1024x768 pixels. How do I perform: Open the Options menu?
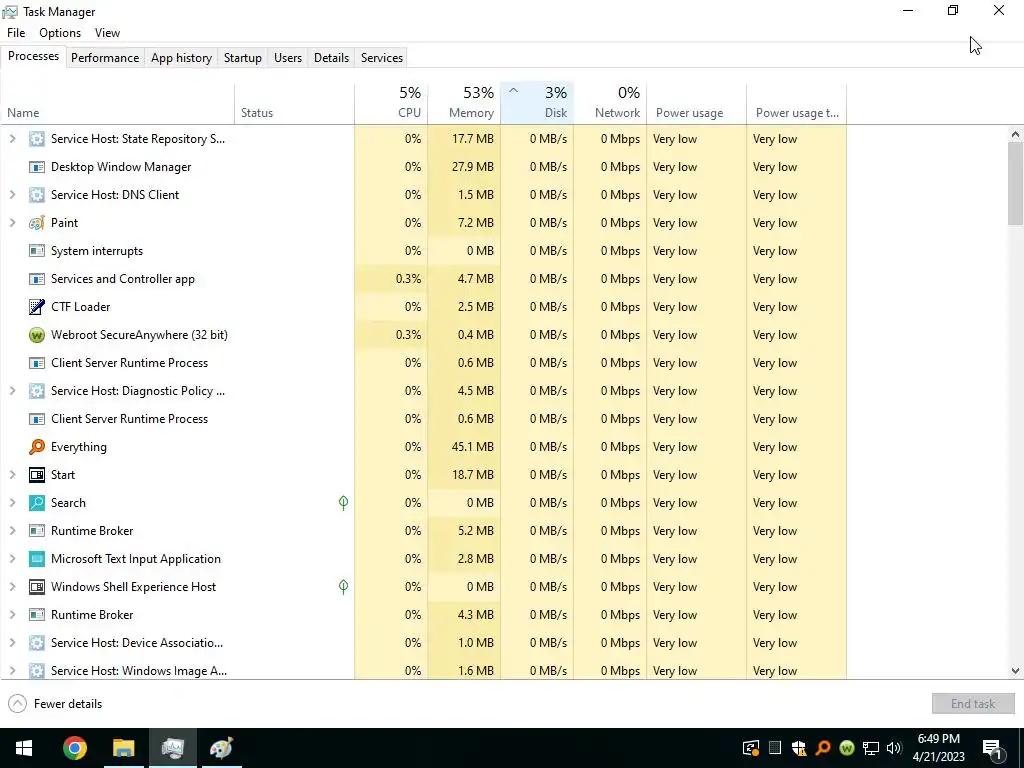click(x=60, y=33)
